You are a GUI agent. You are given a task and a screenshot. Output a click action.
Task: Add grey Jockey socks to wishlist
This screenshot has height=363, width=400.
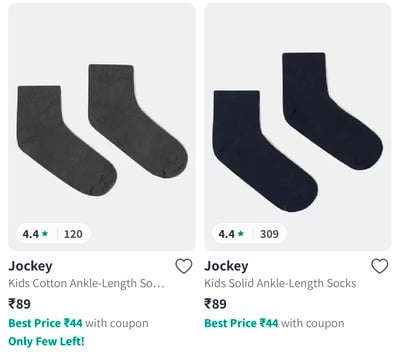click(184, 266)
